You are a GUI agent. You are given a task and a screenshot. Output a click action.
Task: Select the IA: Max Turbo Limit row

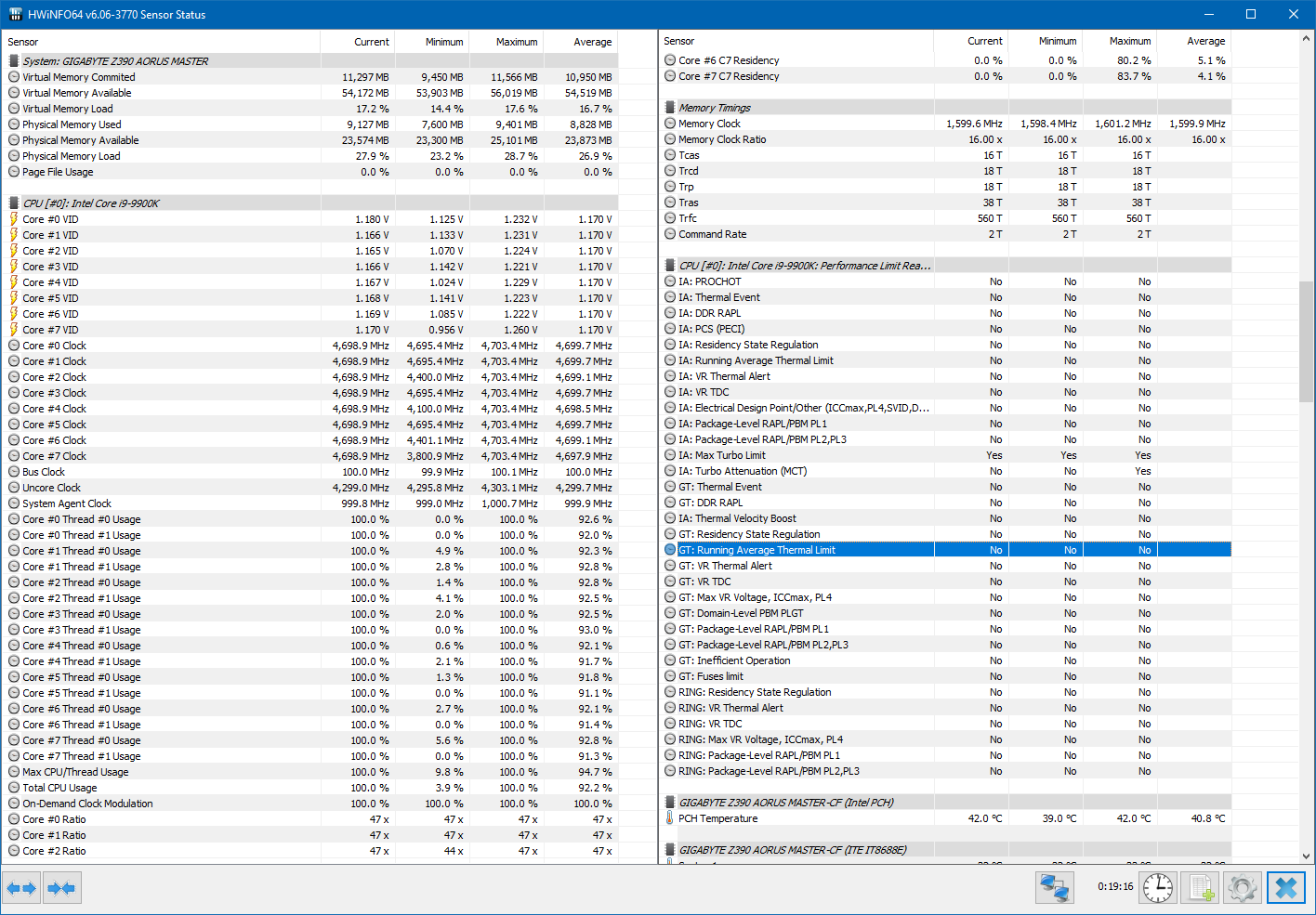point(948,455)
